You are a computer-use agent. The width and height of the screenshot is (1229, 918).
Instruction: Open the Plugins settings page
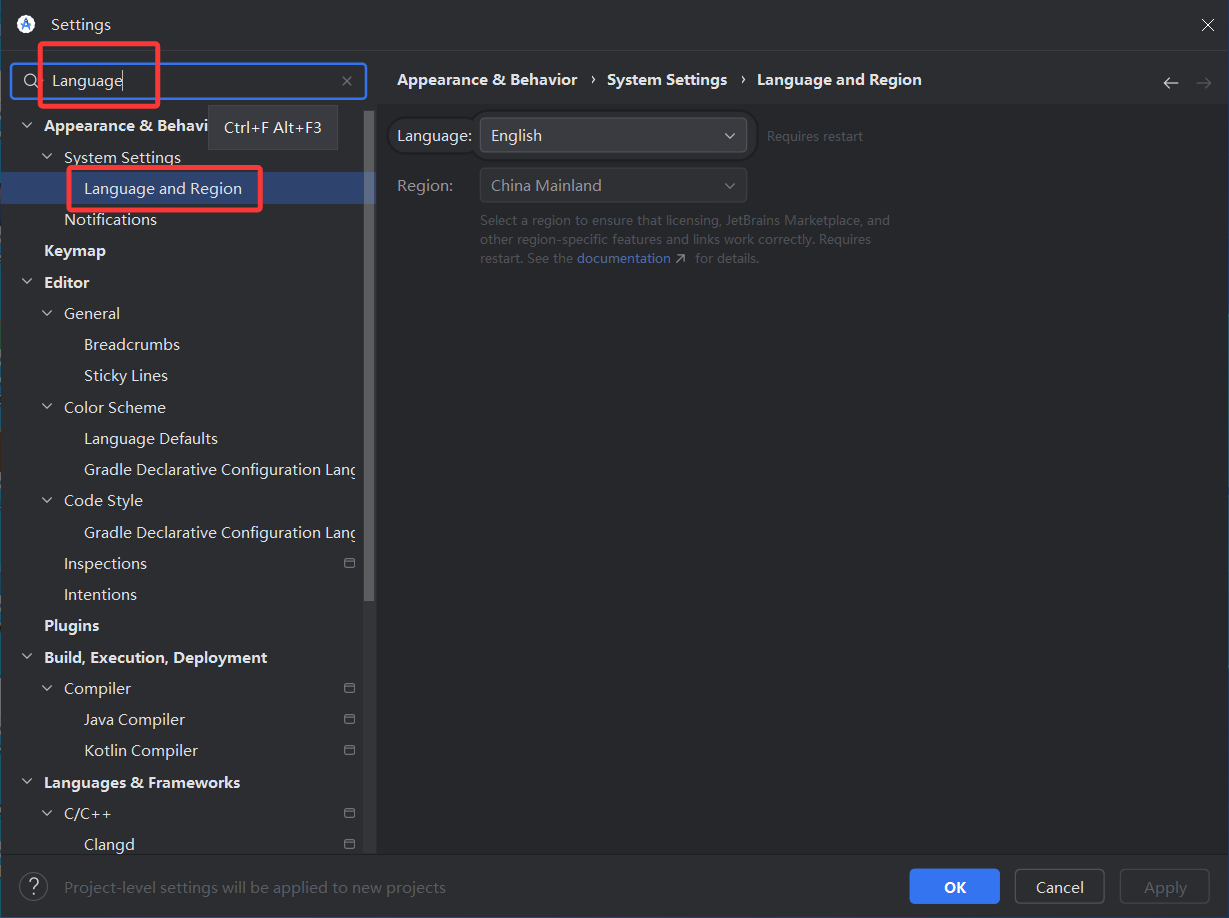(72, 626)
